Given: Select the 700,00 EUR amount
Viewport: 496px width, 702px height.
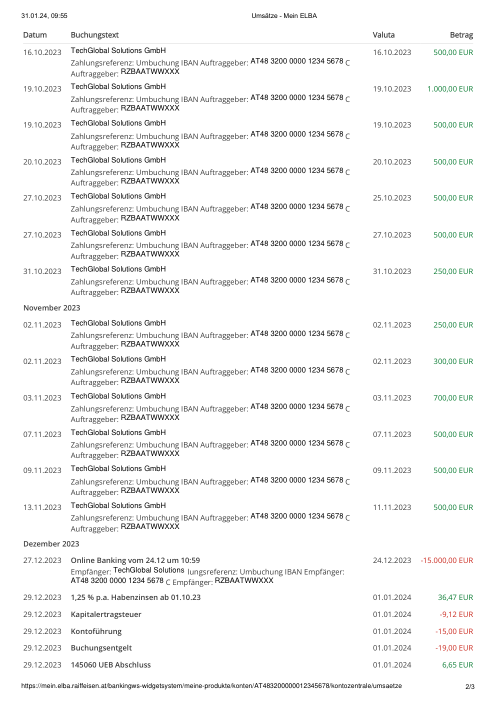Looking at the screenshot, I should click(x=453, y=398).
